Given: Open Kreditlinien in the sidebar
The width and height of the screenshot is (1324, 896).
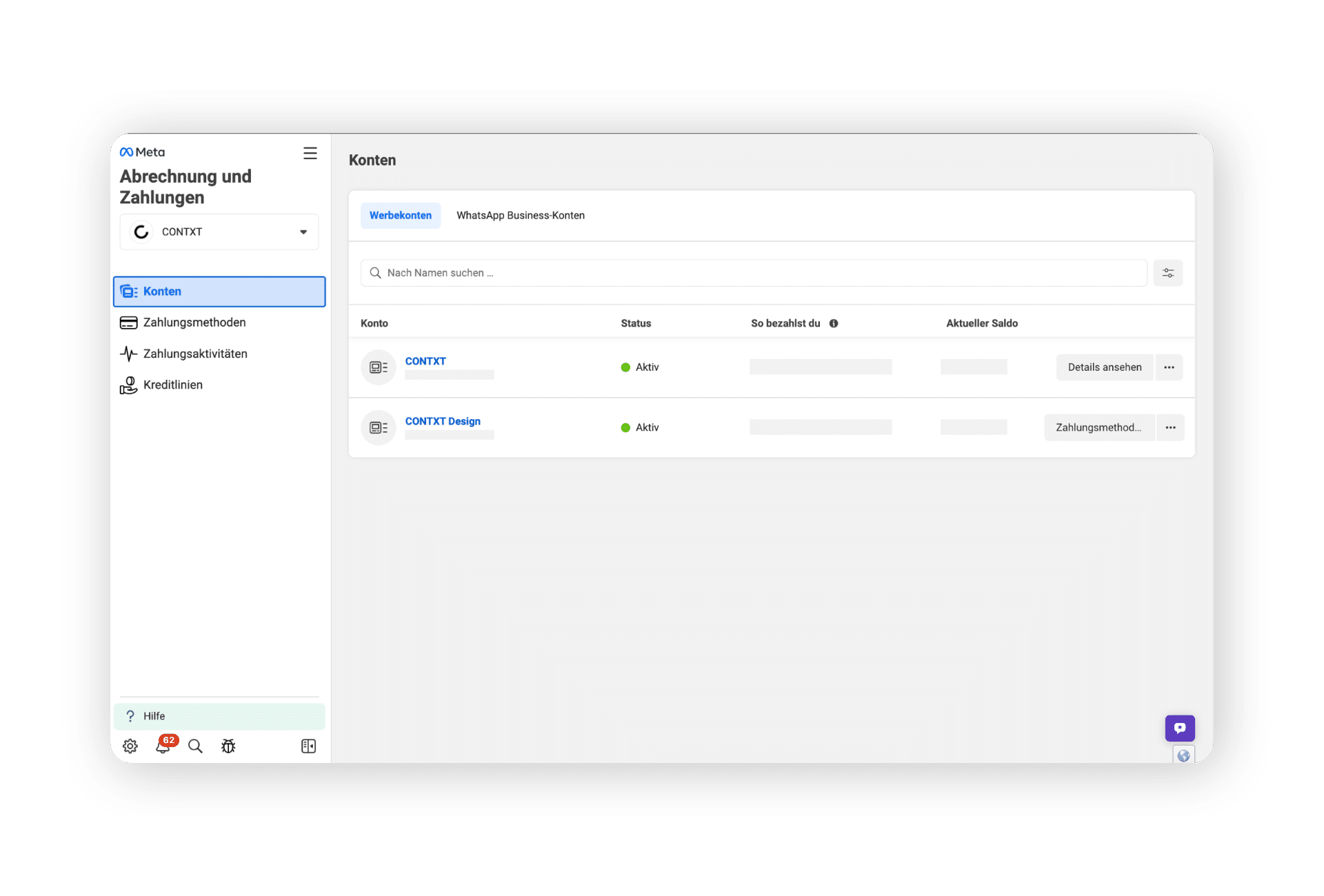Looking at the screenshot, I should click(x=219, y=385).
